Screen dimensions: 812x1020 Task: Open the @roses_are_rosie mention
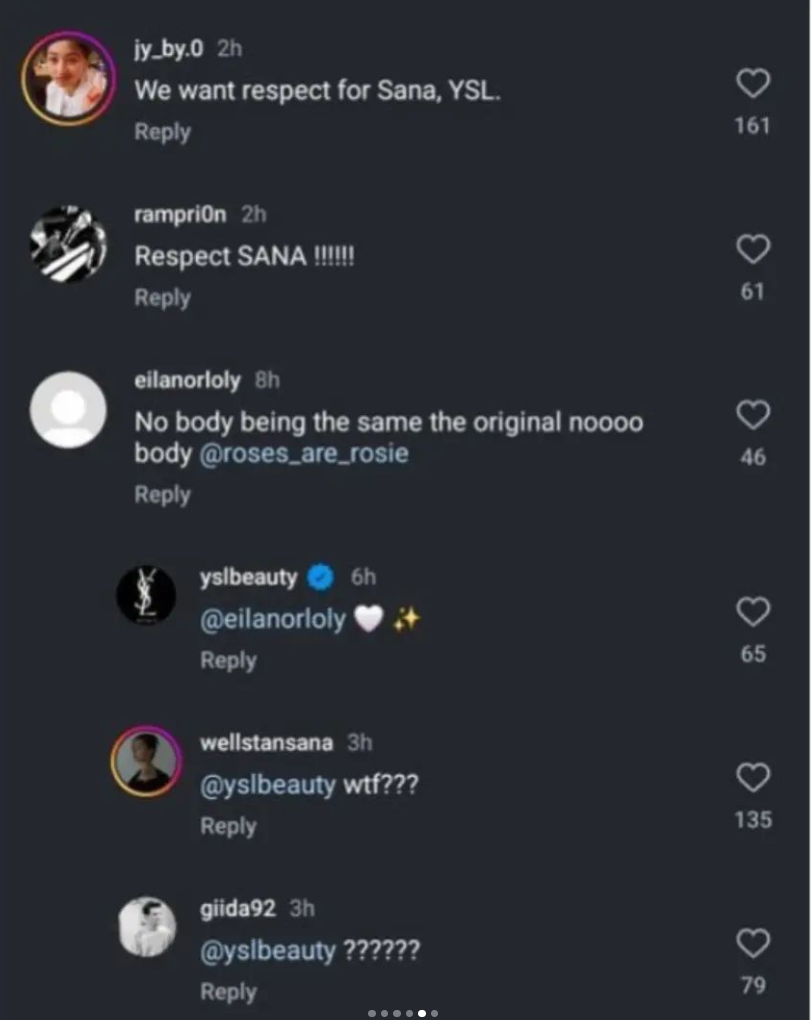304,453
